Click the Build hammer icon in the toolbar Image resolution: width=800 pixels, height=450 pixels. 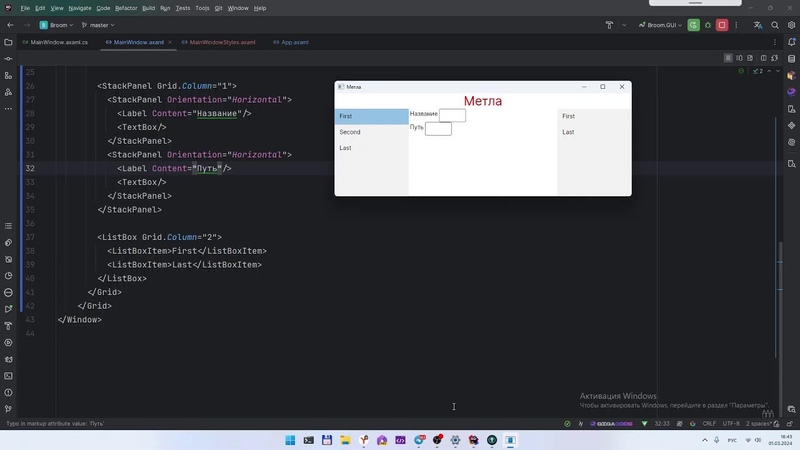pyautogui.click(x=609, y=25)
